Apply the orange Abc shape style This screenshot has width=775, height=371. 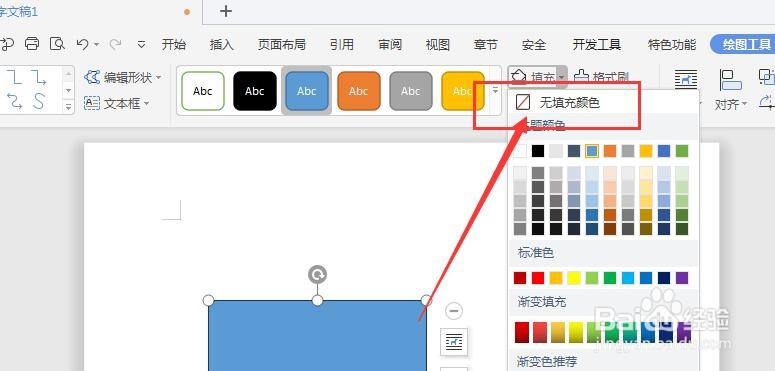pyautogui.click(x=358, y=91)
